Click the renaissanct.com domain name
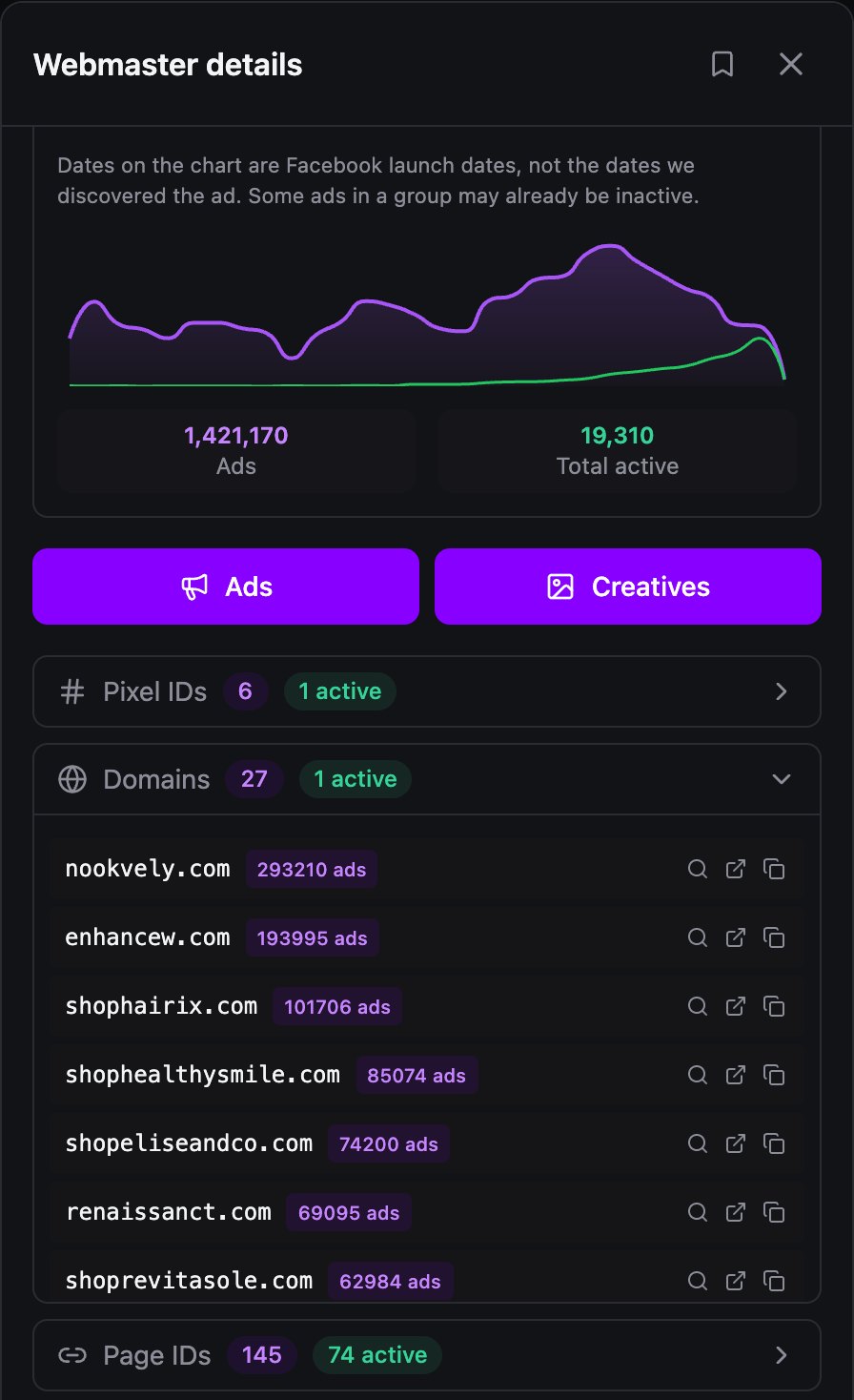 (x=168, y=1212)
